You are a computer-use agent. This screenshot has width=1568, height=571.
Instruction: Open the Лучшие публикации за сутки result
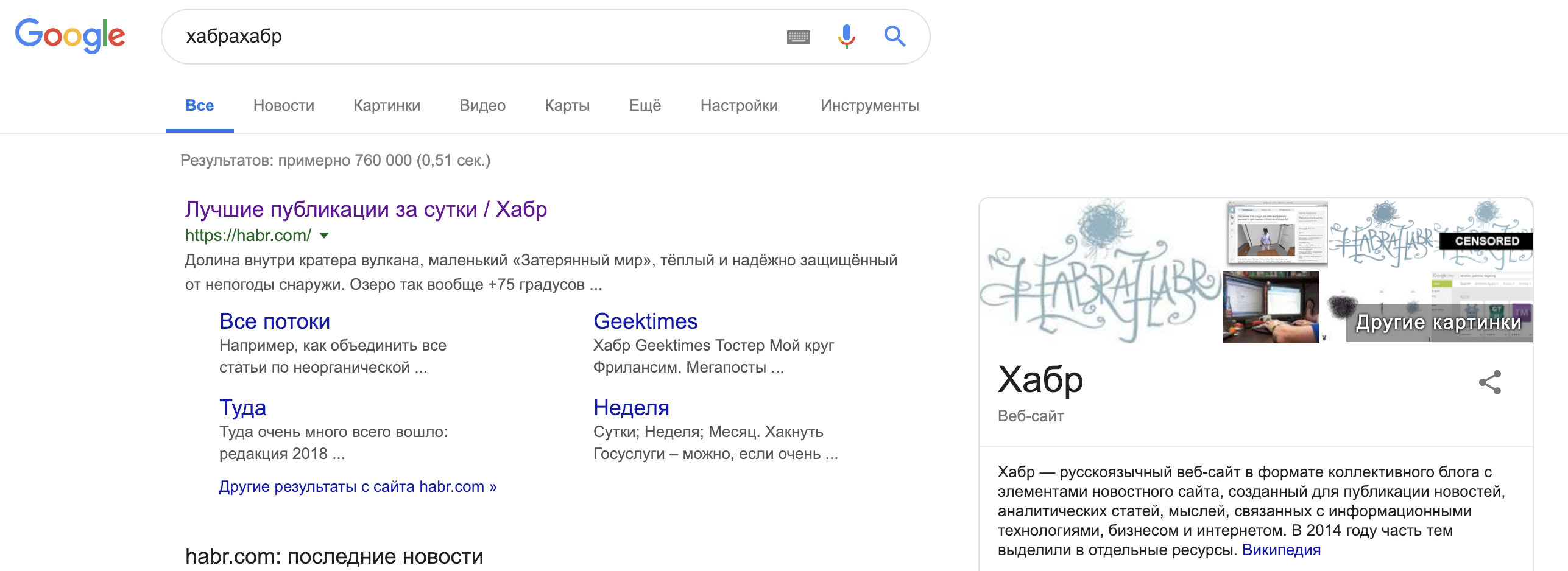click(366, 209)
